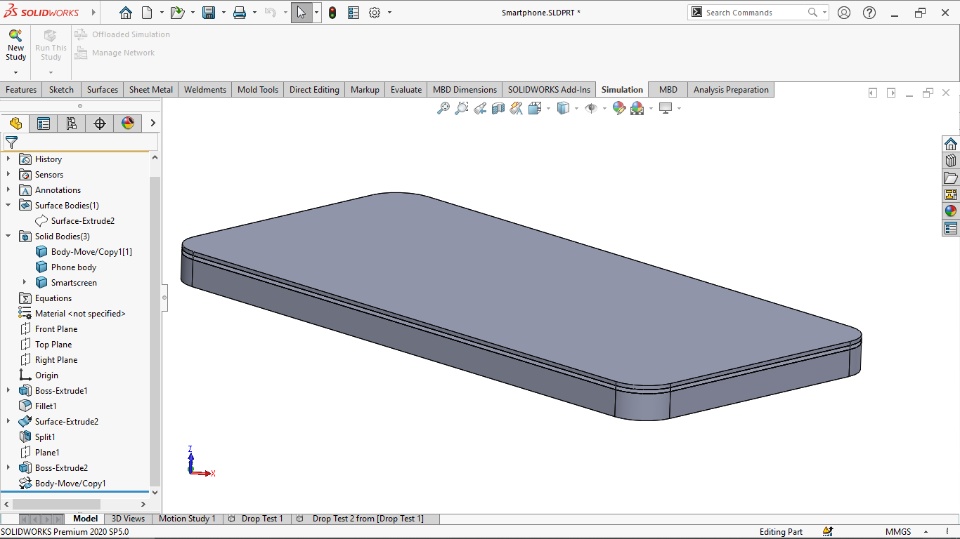Click Edit Appearance color ball in view toolbar
The height and width of the screenshot is (539, 960).
(x=619, y=108)
